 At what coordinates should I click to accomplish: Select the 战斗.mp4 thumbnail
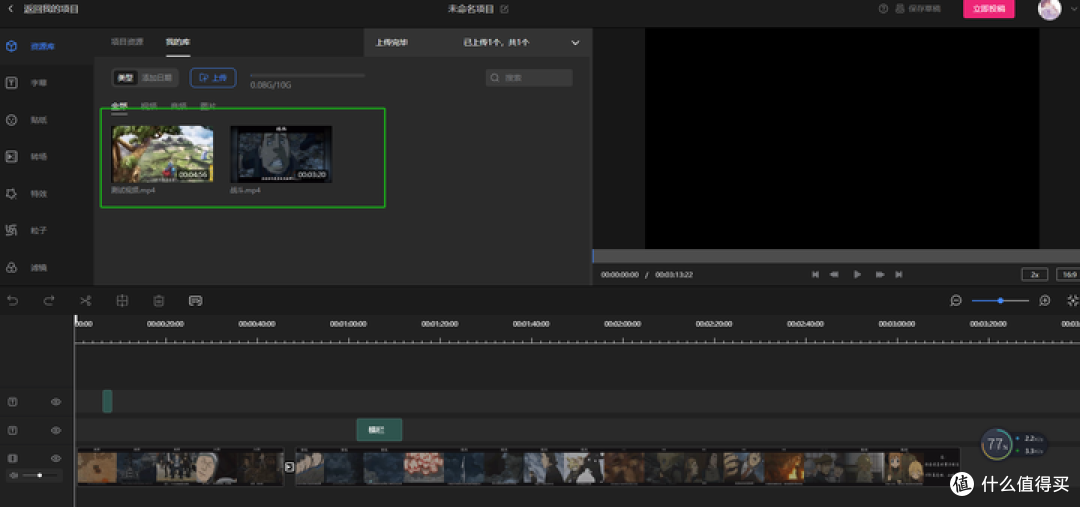(x=281, y=154)
